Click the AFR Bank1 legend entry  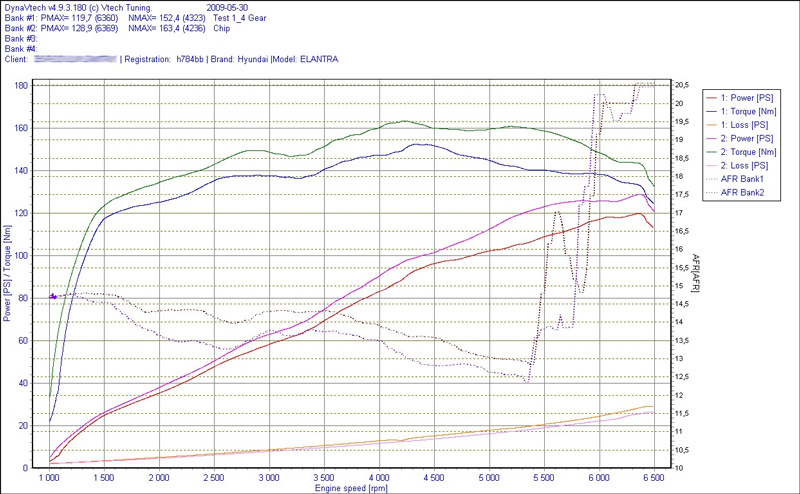743,178
